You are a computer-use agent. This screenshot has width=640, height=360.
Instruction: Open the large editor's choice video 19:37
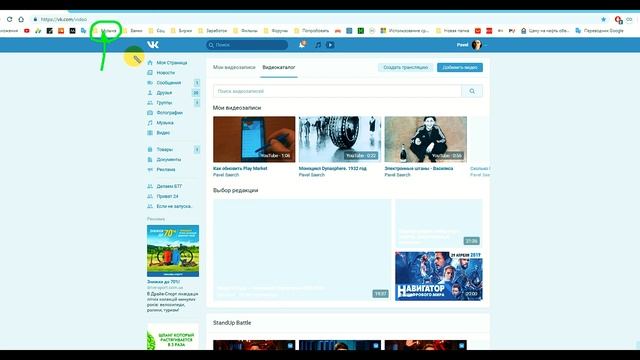(302, 250)
